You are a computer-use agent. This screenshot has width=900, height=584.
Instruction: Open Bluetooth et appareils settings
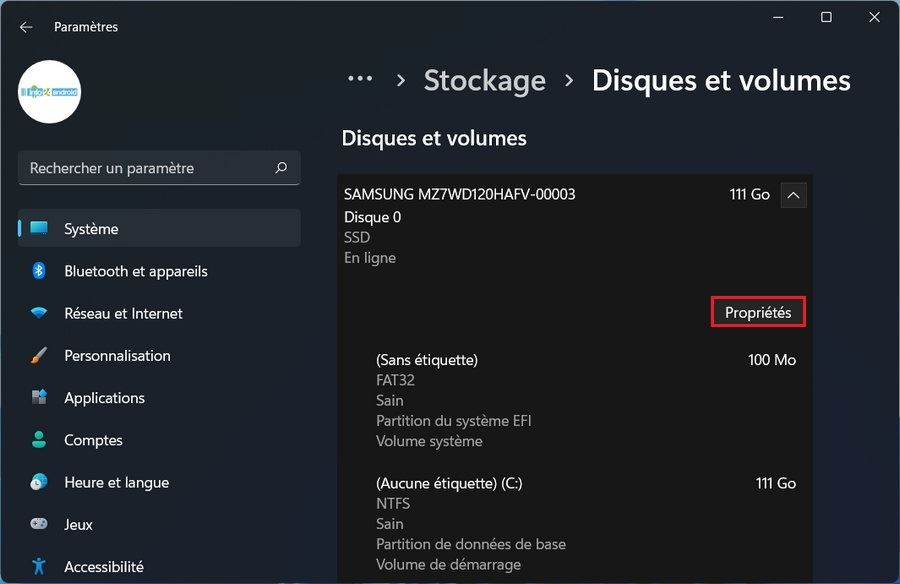click(x=135, y=271)
